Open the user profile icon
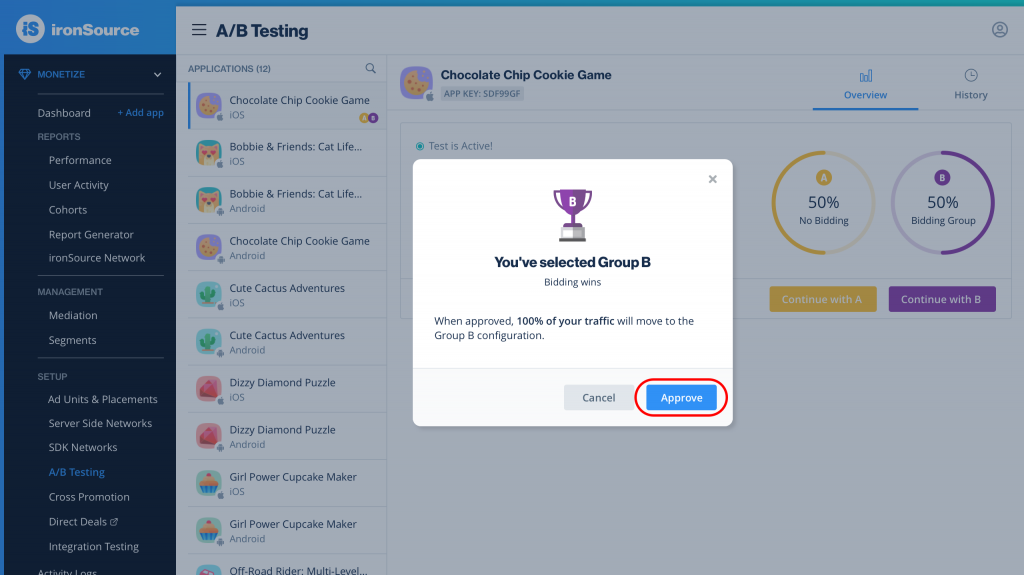This screenshot has height=575, width=1024. (x=999, y=29)
